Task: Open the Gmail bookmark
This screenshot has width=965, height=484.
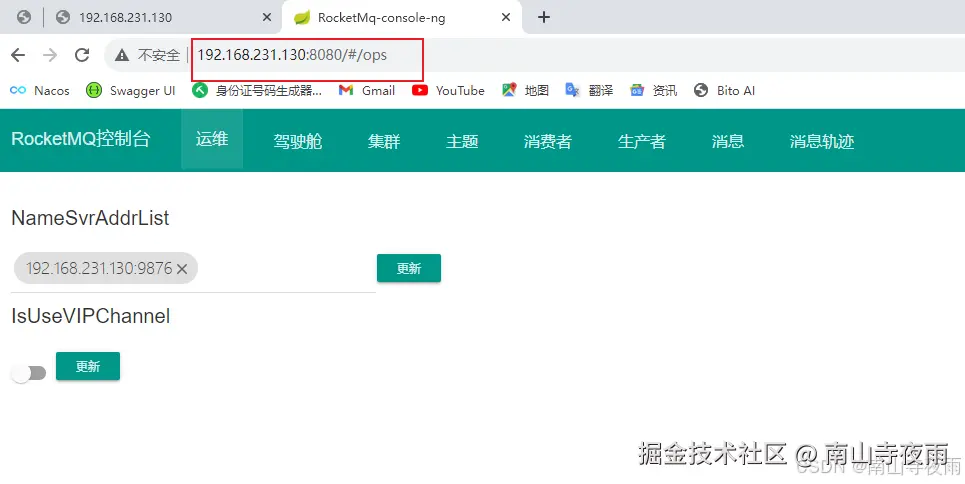Action: tap(367, 91)
